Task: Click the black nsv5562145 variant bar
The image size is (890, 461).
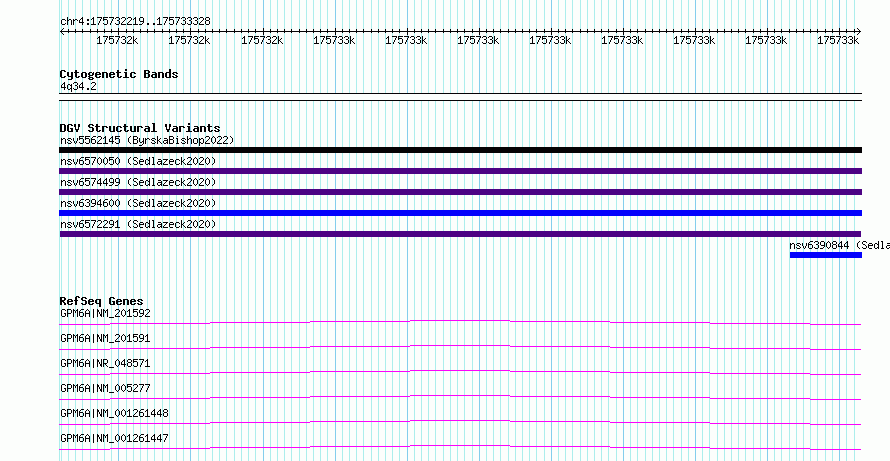Action: pos(460,150)
